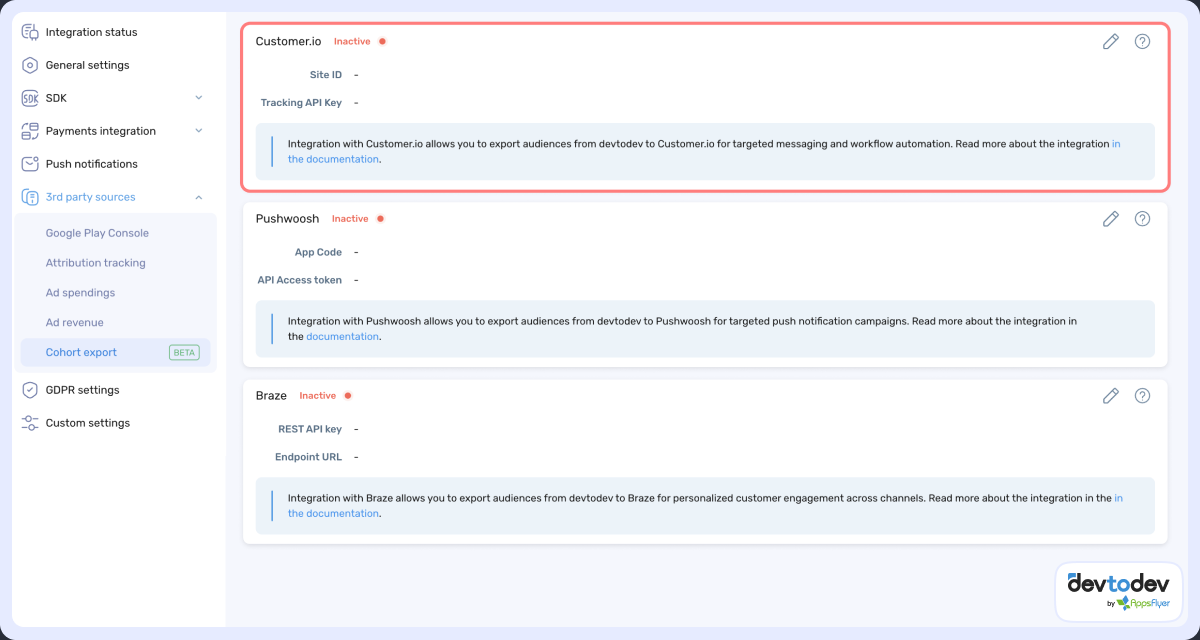Click the SDK icon in sidebar
This screenshot has width=1200, height=640.
[30, 98]
